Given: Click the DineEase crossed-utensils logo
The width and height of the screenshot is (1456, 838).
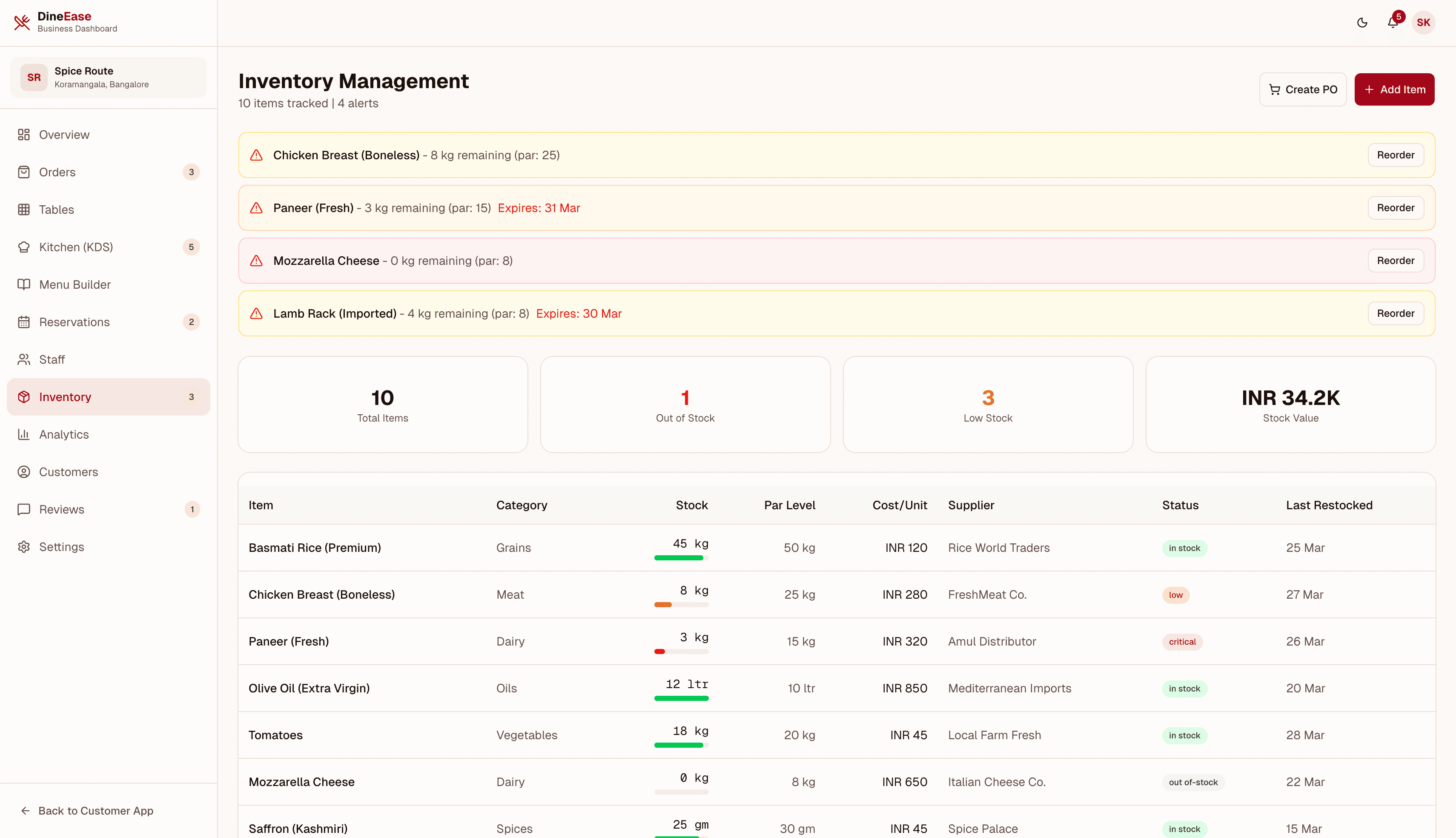Looking at the screenshot, I should tap(22, 23).
